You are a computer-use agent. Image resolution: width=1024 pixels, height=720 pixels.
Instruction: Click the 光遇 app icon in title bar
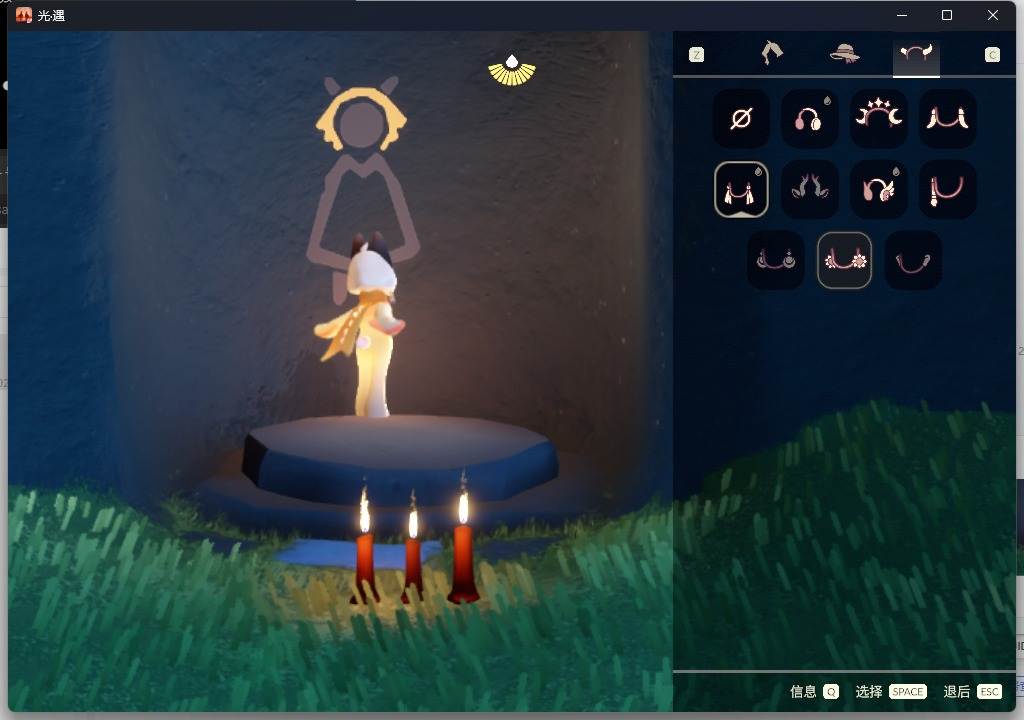(x=24, y=15)
